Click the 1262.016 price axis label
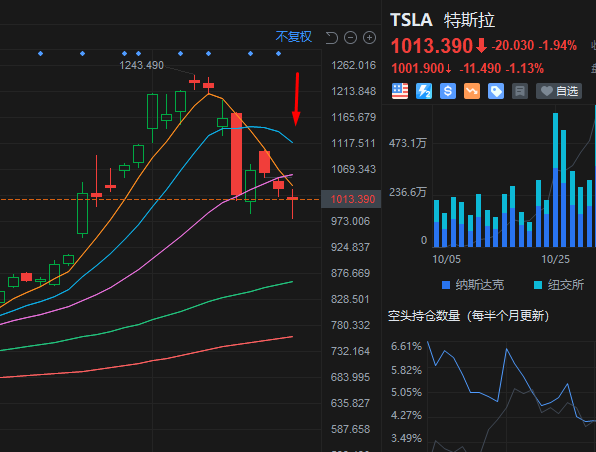This screenshot has height=452, width=596. point(353,65)
